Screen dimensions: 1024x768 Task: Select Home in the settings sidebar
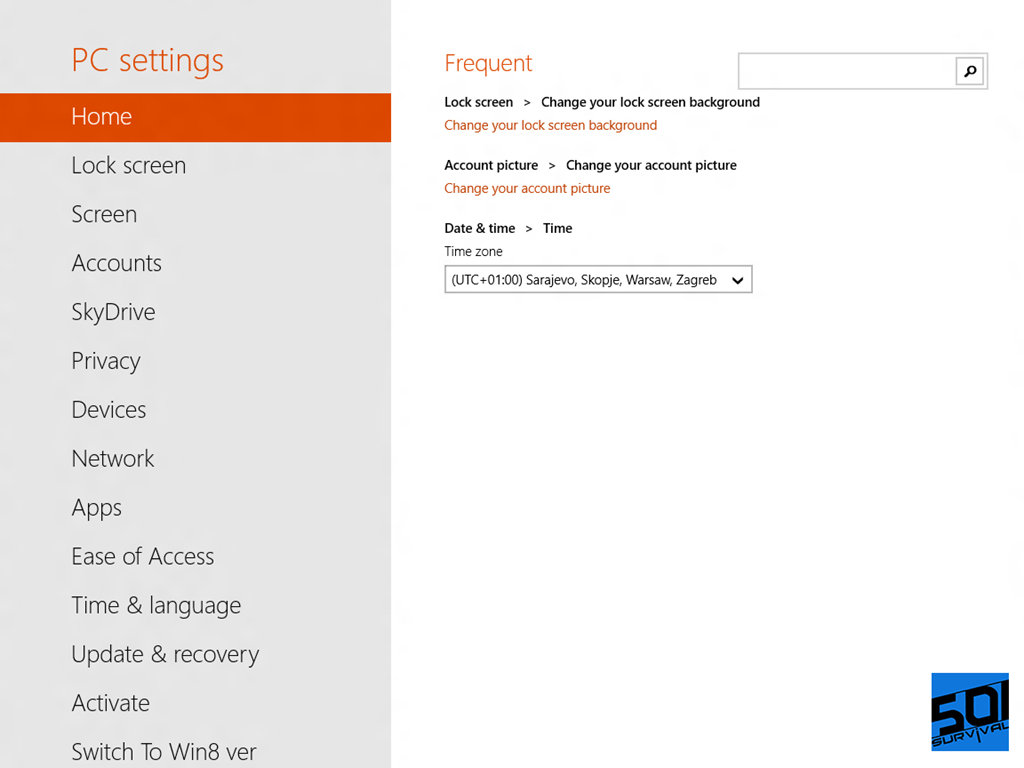195,117
